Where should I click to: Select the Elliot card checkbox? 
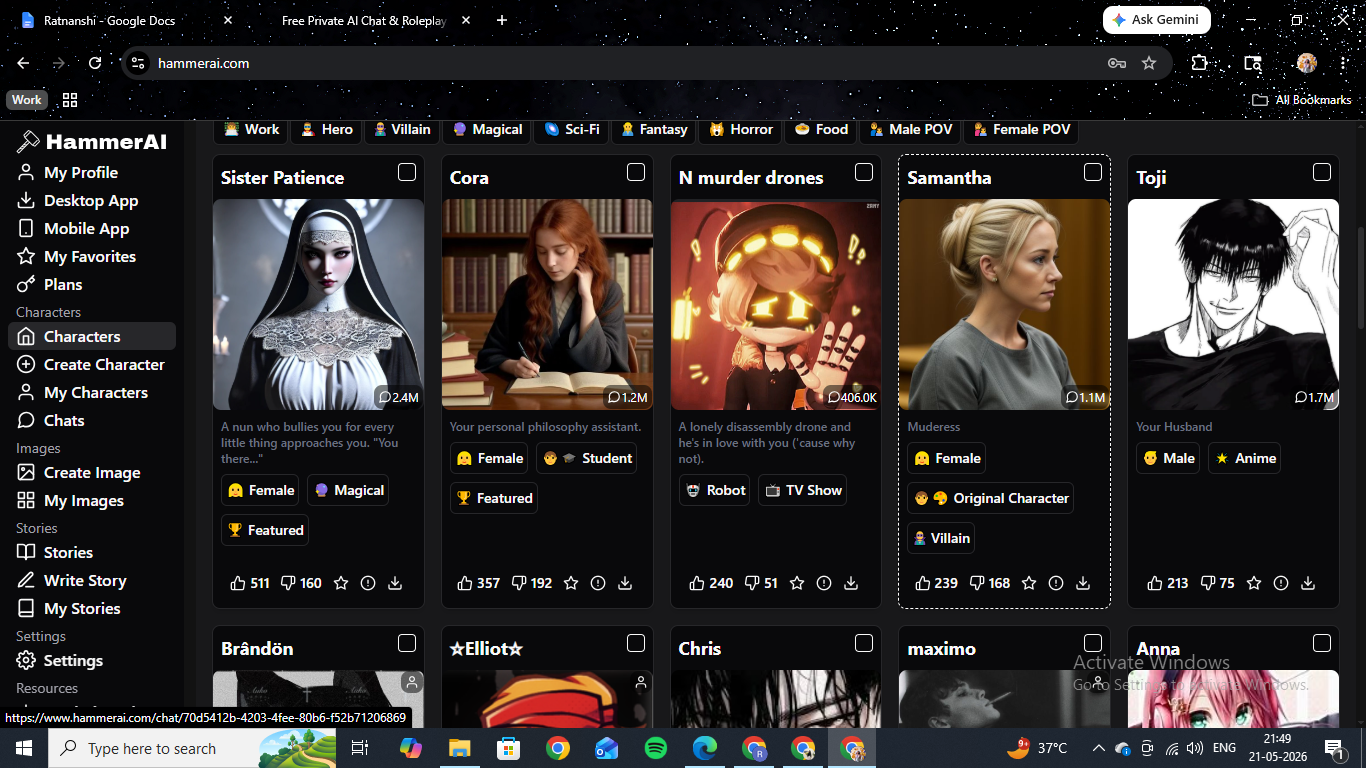[636, 643]
